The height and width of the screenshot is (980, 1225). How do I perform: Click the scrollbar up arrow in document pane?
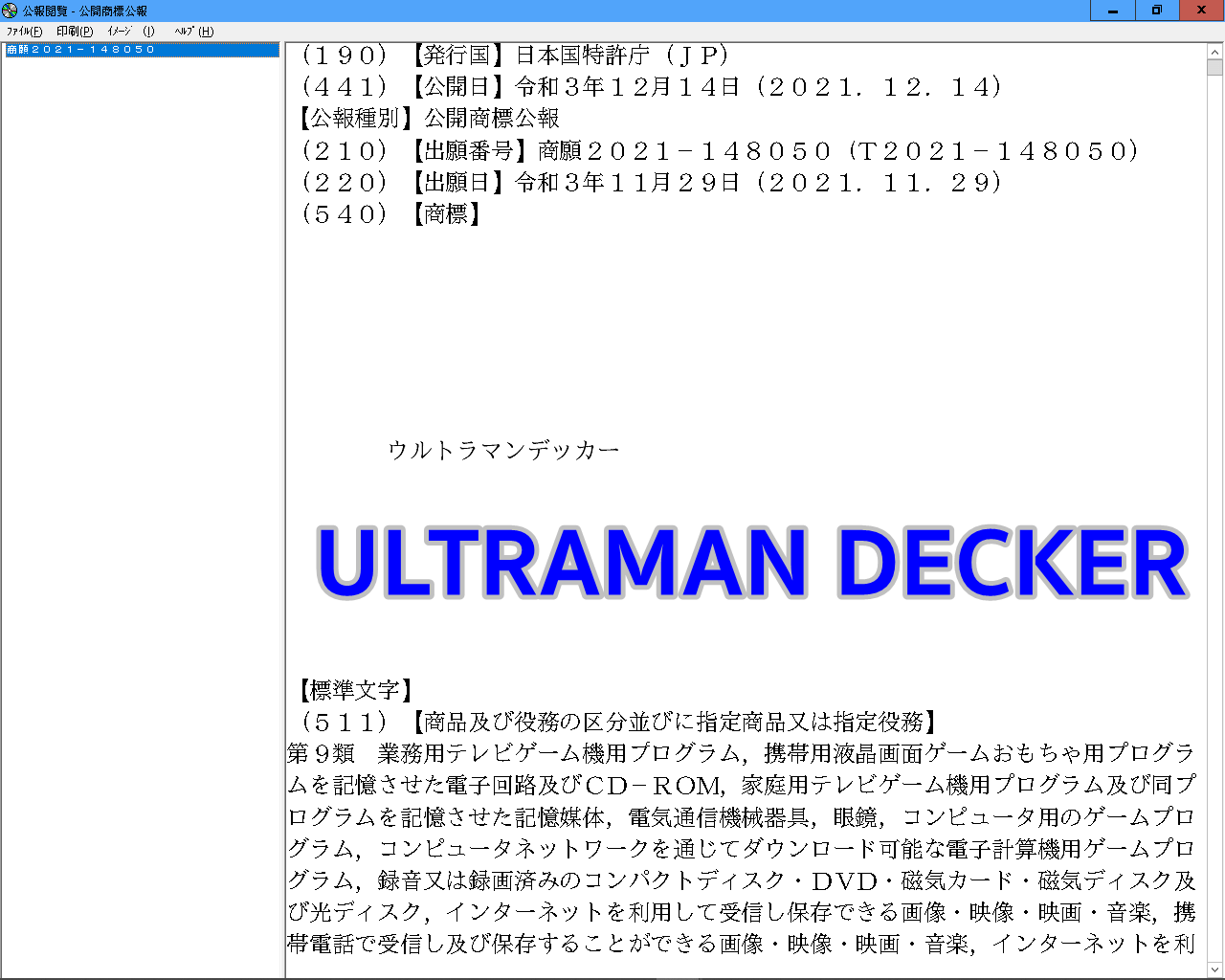pyautogui.click(x=1215, y=52)
